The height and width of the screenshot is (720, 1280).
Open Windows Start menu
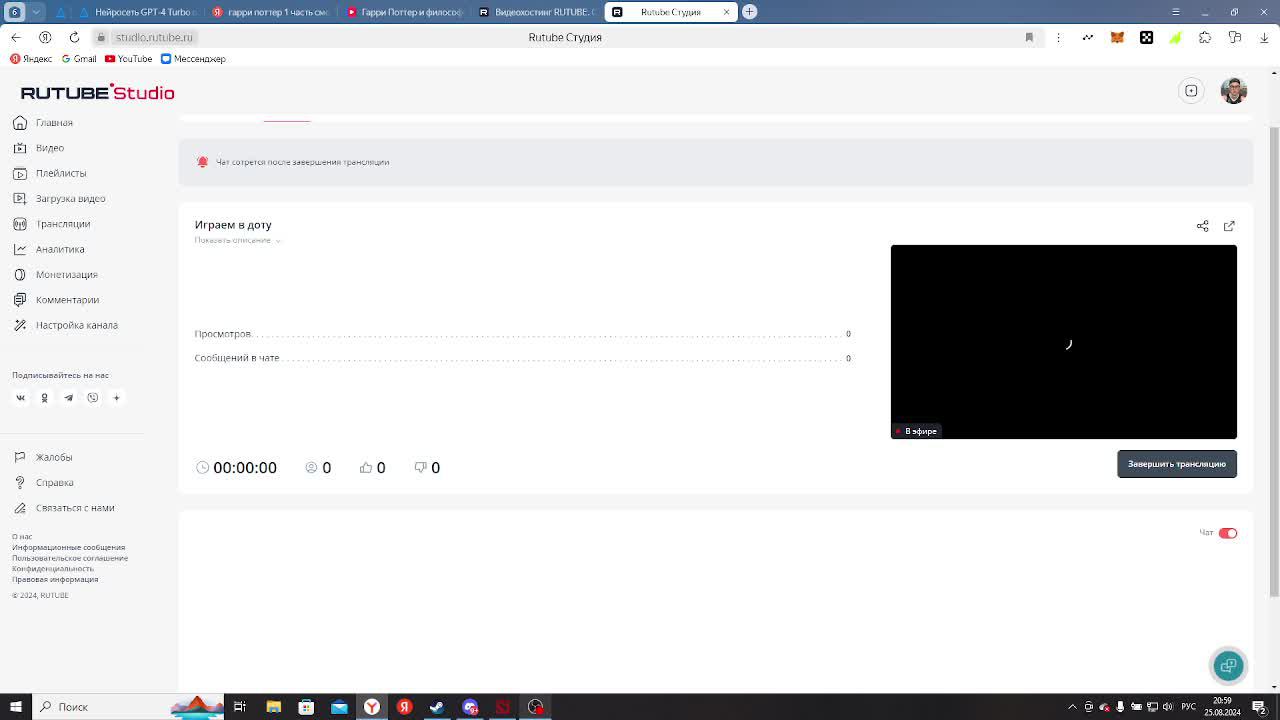click(x=15, y=707)
